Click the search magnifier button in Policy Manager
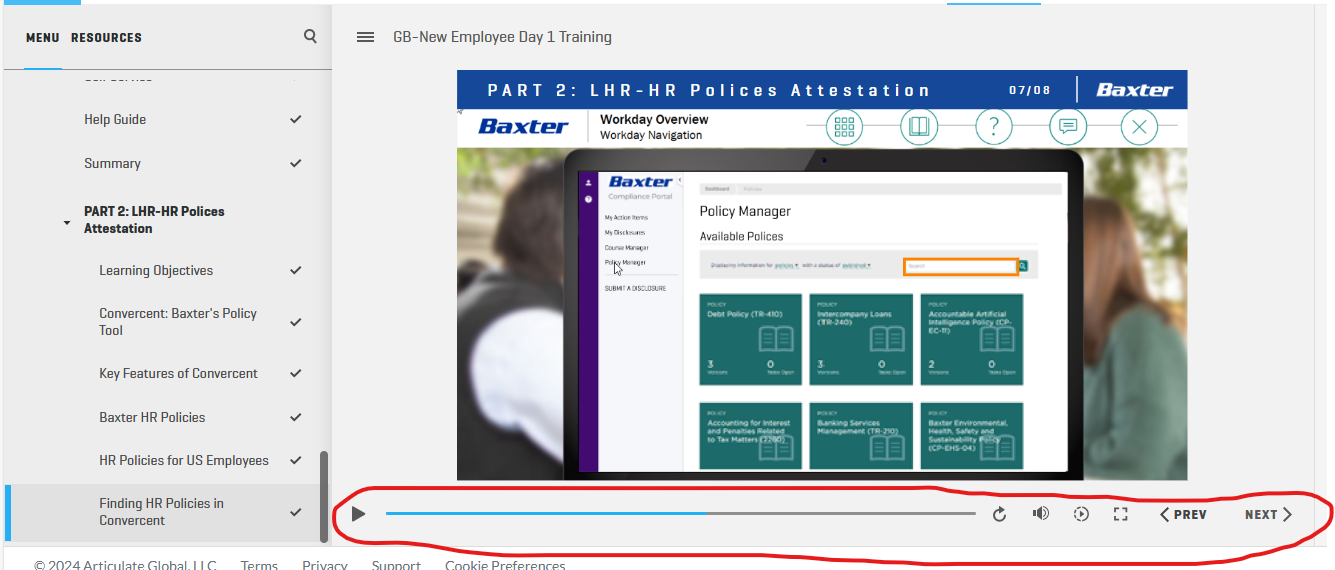Screen dimensions: 1335x570 (x=1023, y=266)
